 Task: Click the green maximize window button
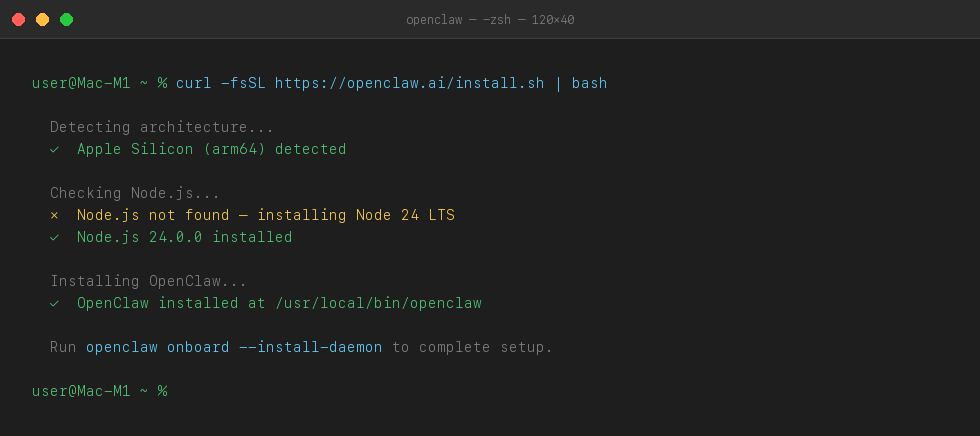(x=66, y=19)
